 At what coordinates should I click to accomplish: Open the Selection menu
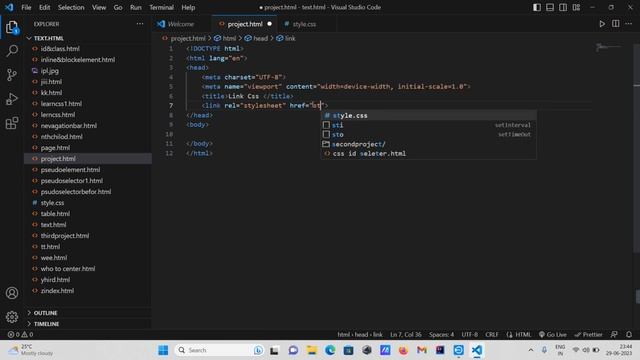point(71,7)
